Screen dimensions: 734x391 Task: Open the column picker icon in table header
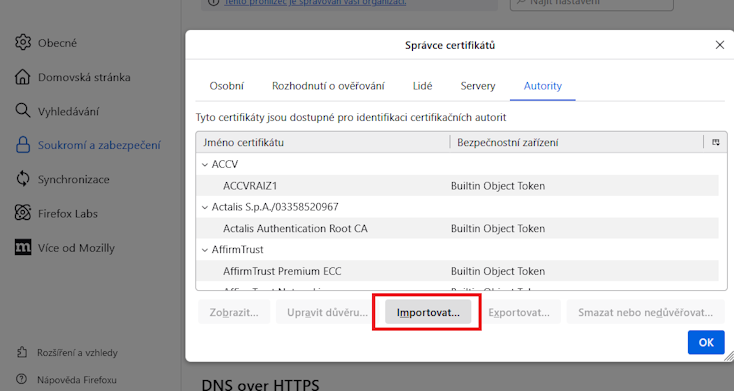click(x=716, y=142)
